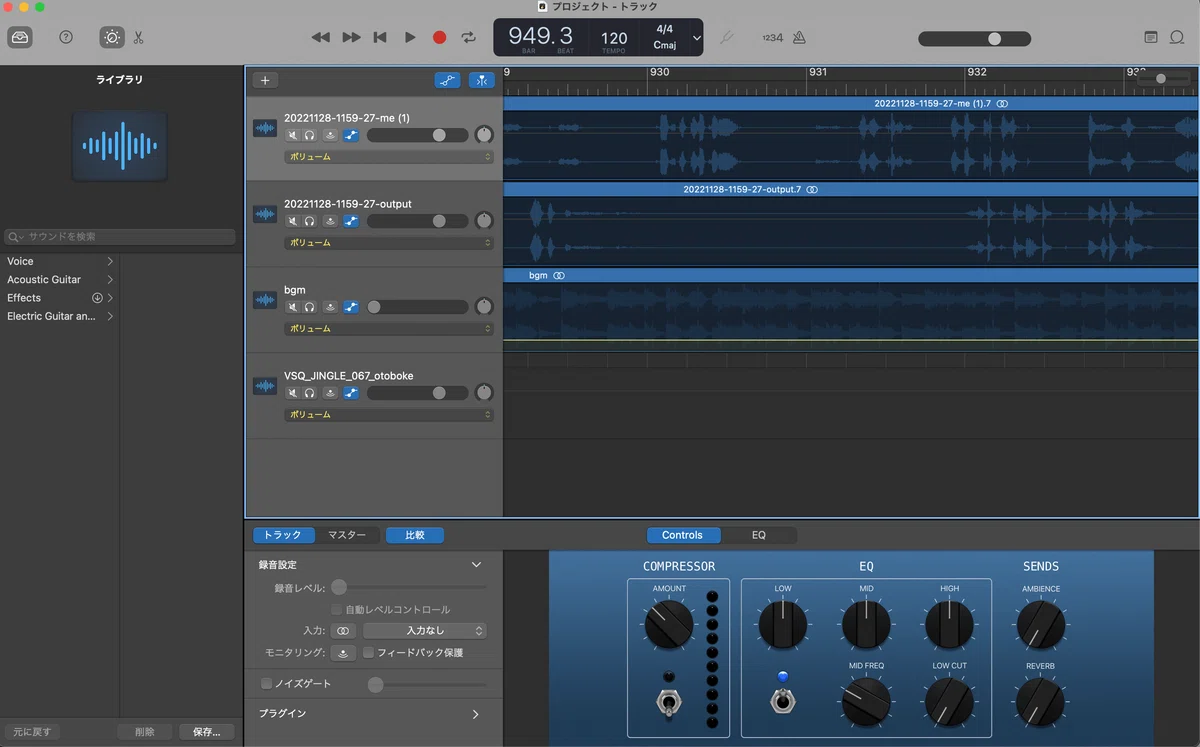1200x747 pixels.
Task: Click the 削除 delete button
Action: click(x=144, y=732)
